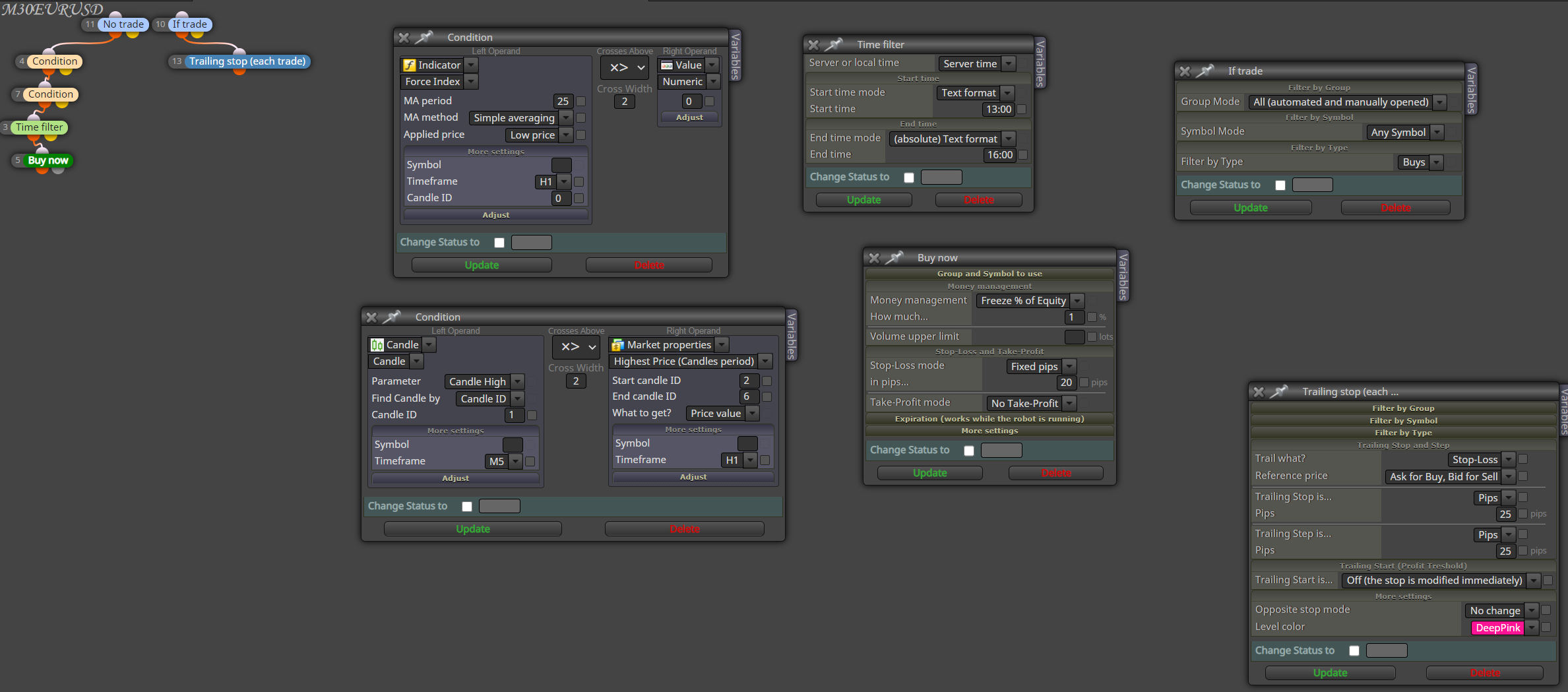Screen dimensions: 1568x692
Task: Click the DeepPink level color swatch
Action: (x=1497, y=628)
